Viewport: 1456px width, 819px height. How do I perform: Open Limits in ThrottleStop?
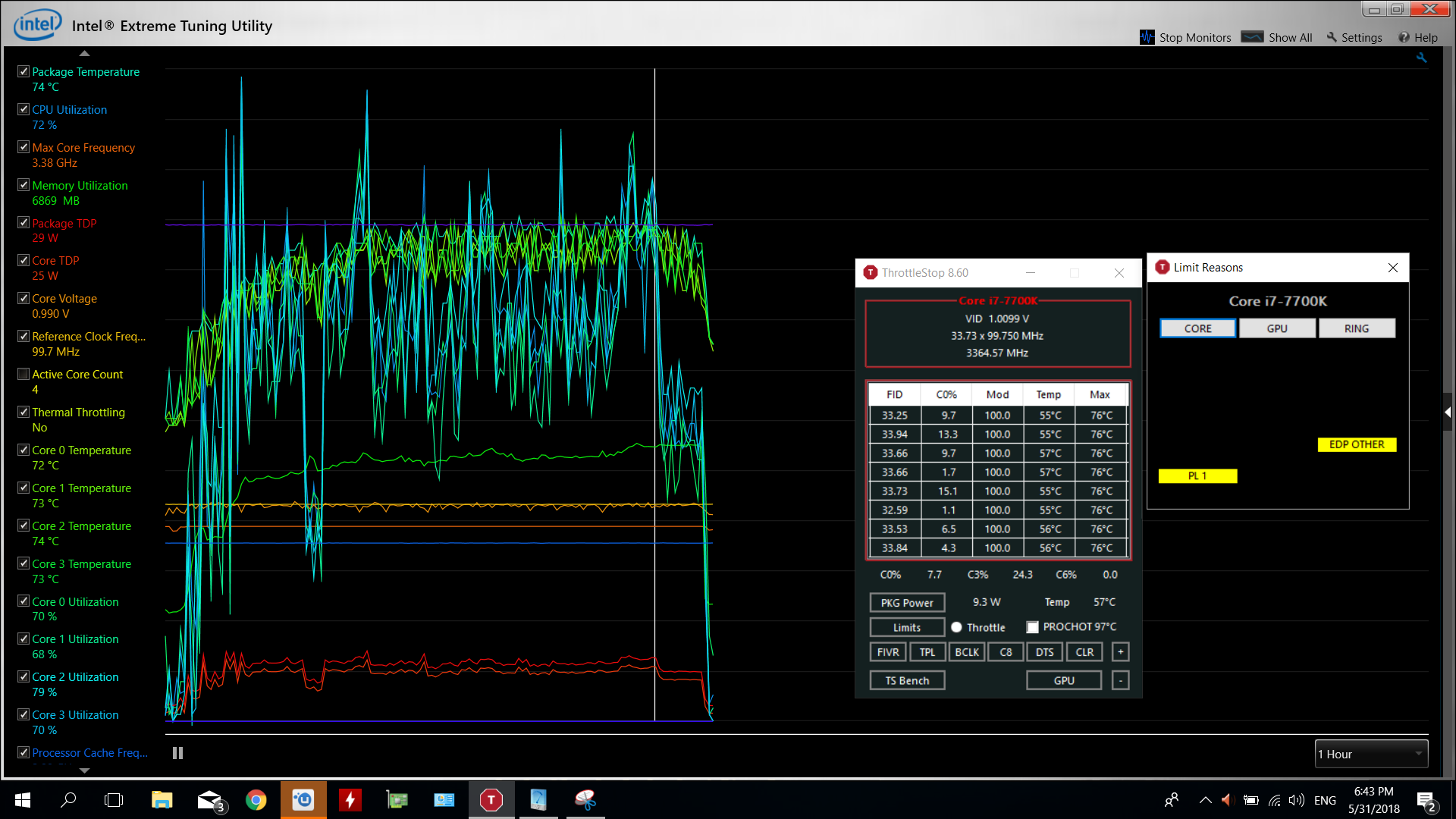pos(907,627)
